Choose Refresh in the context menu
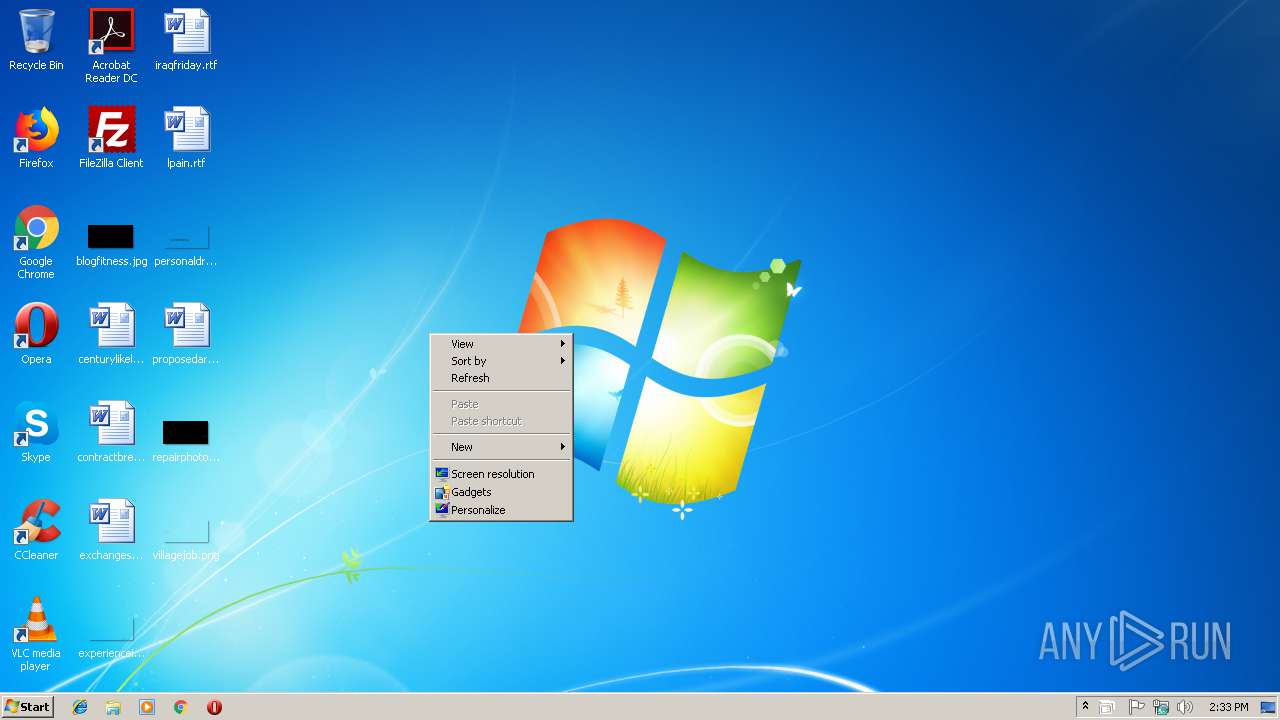 [x=501, y=378]
